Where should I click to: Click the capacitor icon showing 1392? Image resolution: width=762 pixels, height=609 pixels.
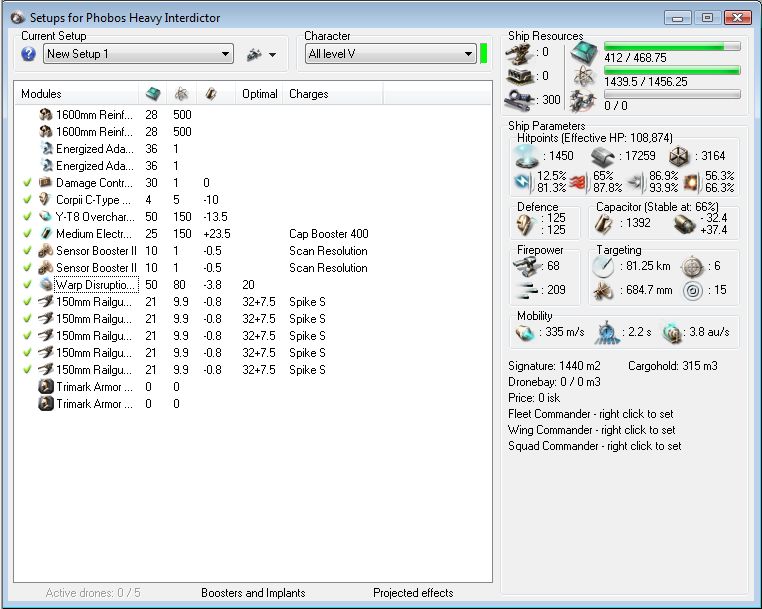(x=604, y=223)
